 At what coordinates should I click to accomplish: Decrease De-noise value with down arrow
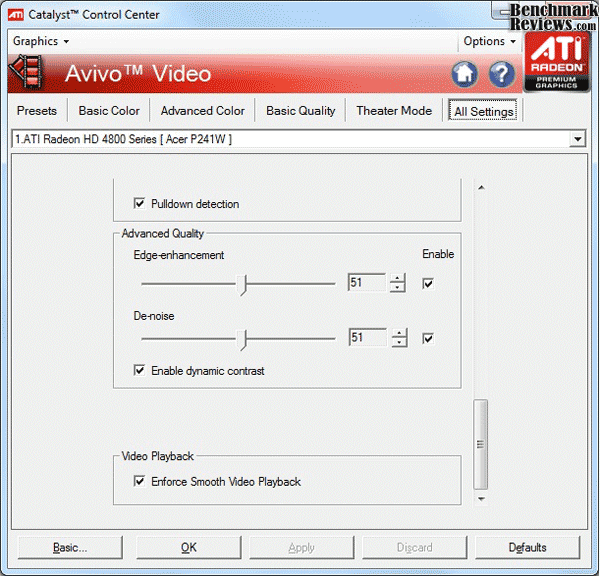tap(399, 342)
